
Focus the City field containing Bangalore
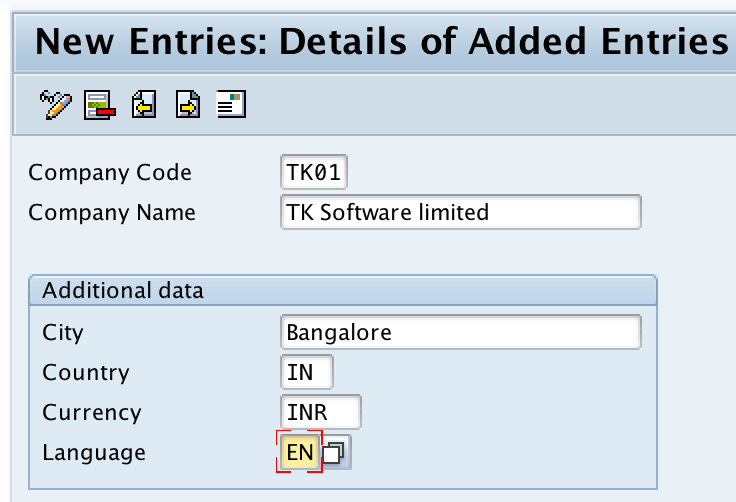click(461, 332)
